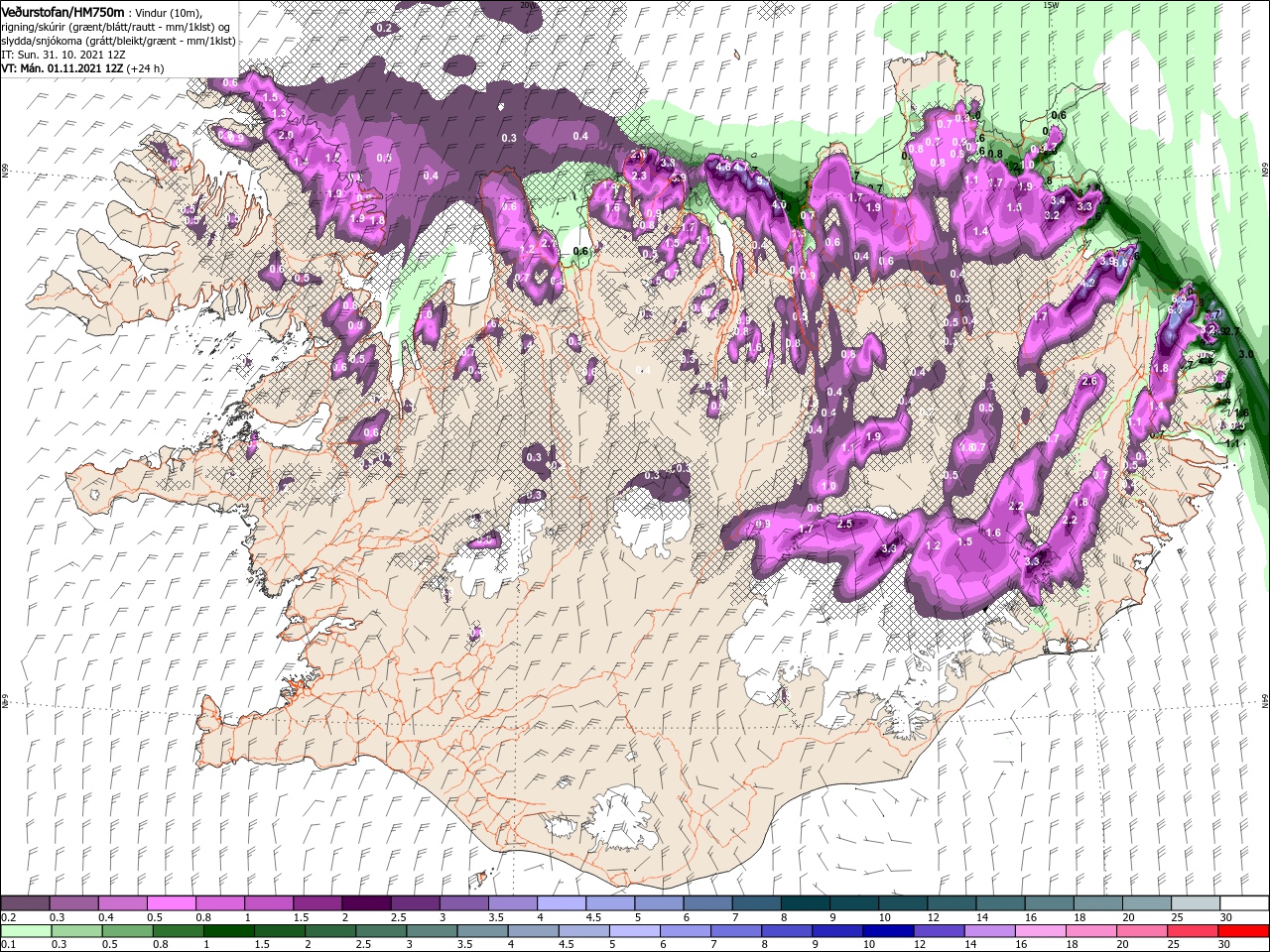The height and width of the screenshot is (952, 1270).
Task: Pick the light lavender 4–4.5 snow scale swatch
Action: click(562, 903)
